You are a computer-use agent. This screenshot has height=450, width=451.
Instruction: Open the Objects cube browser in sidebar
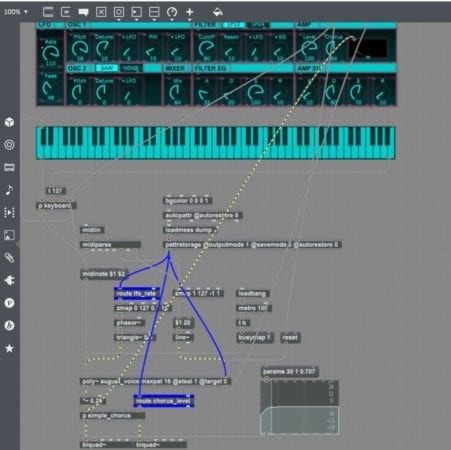pyautogui.click(x=9, y=122)
